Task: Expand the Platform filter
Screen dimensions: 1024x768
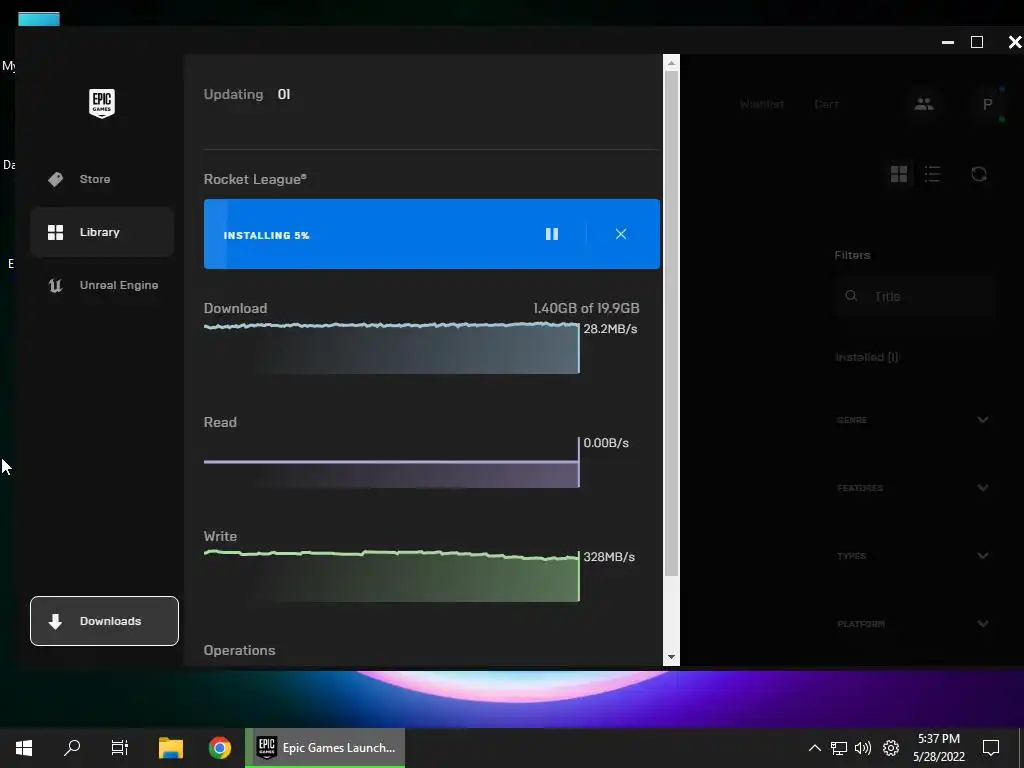Action: (x=913, y=624)
